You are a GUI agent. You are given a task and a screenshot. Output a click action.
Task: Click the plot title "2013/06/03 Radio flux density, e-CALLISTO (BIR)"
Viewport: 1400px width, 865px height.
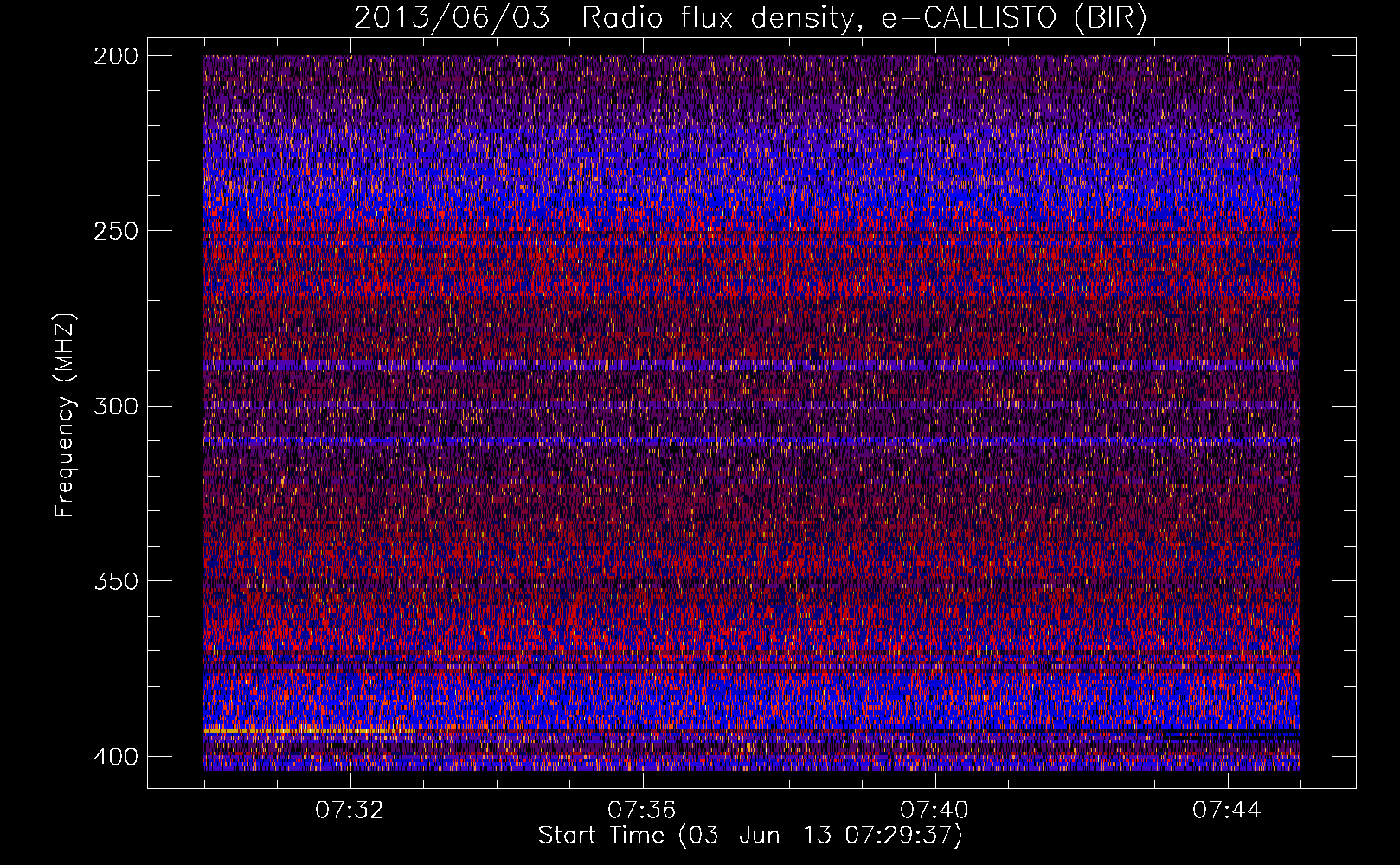click(750, 17)
